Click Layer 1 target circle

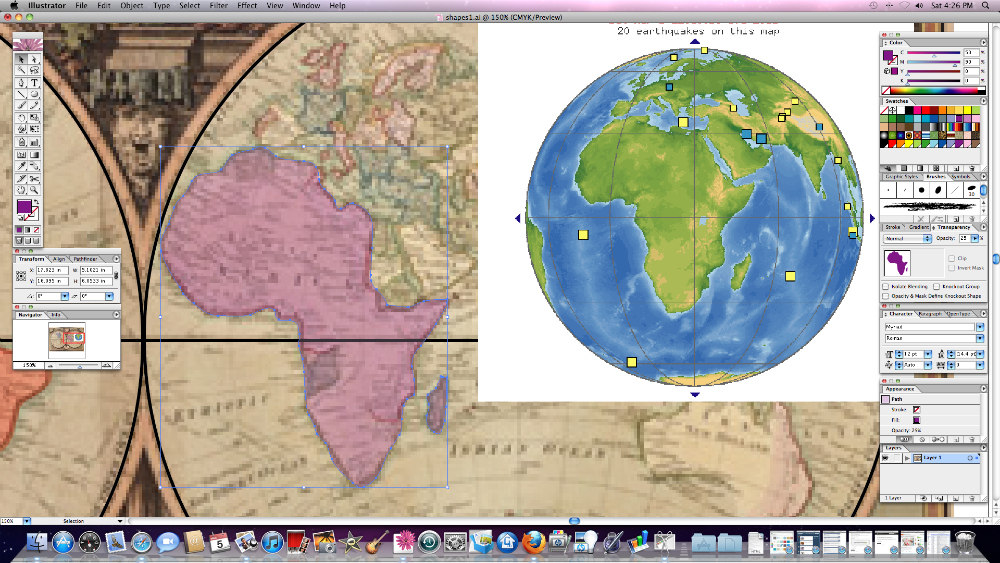pos(970,458)
